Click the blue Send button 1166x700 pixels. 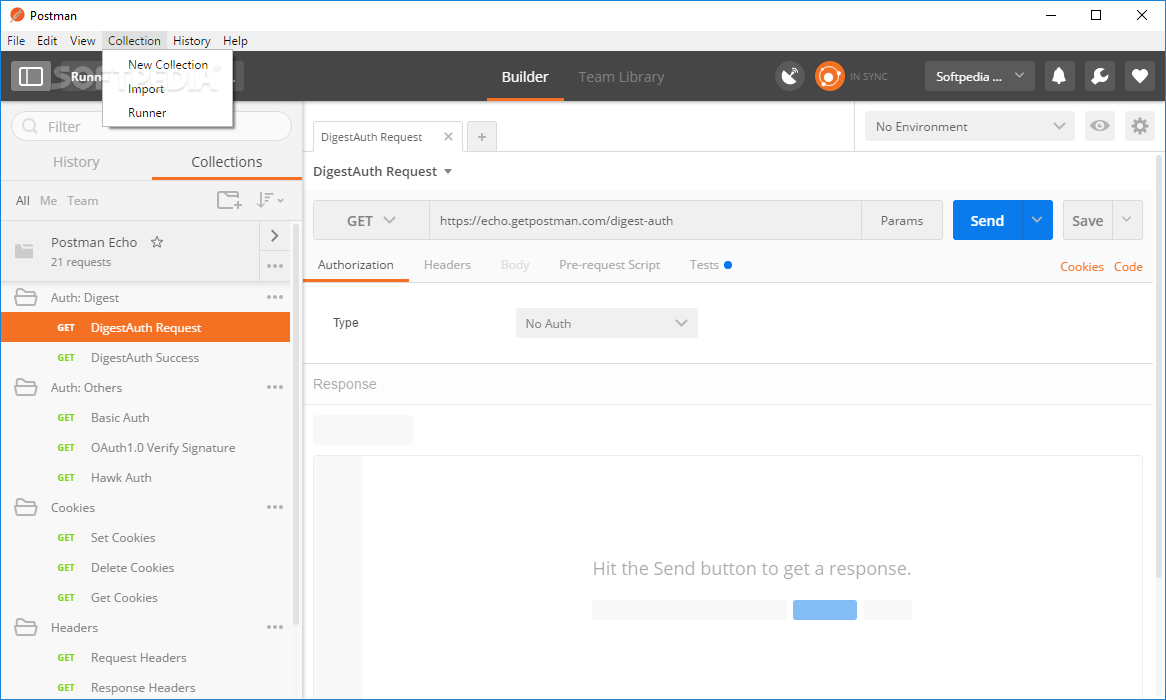(987, 220)
